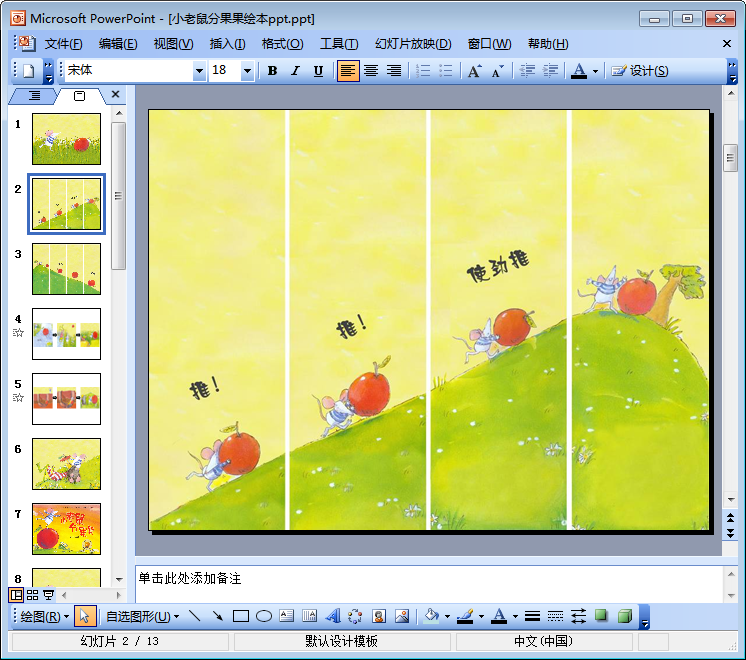Open the font name dropdown 宋体
The width and height of the screenshot is (746, 660).
point(199,71)
